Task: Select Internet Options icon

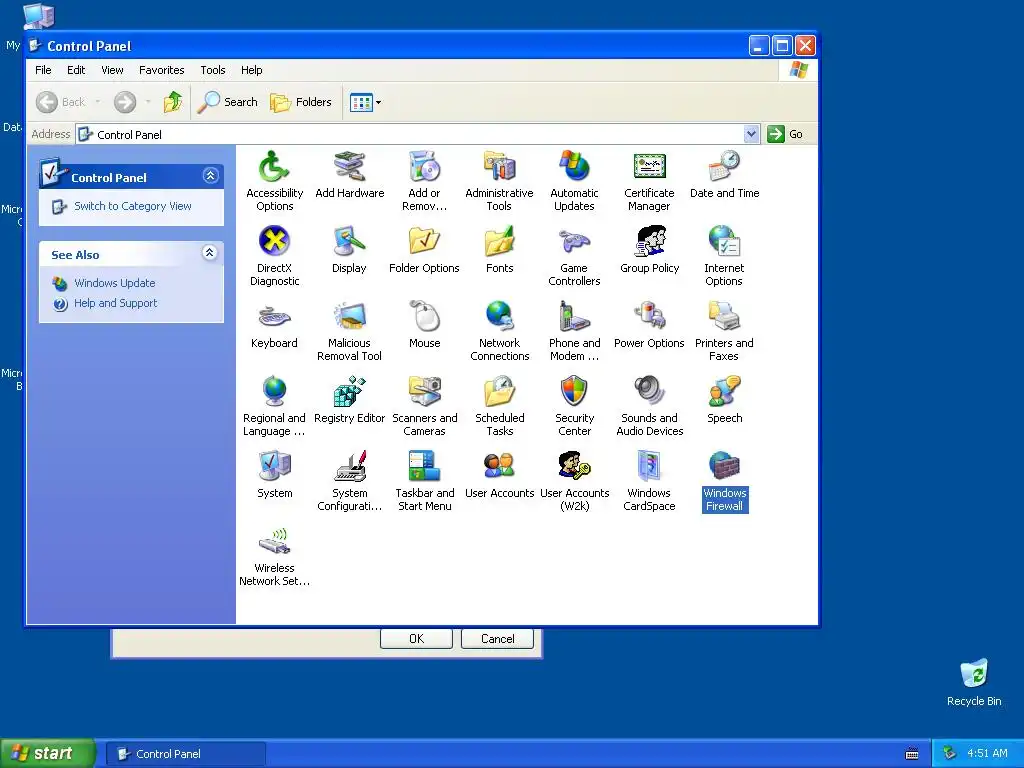Action: pos(724,242)
